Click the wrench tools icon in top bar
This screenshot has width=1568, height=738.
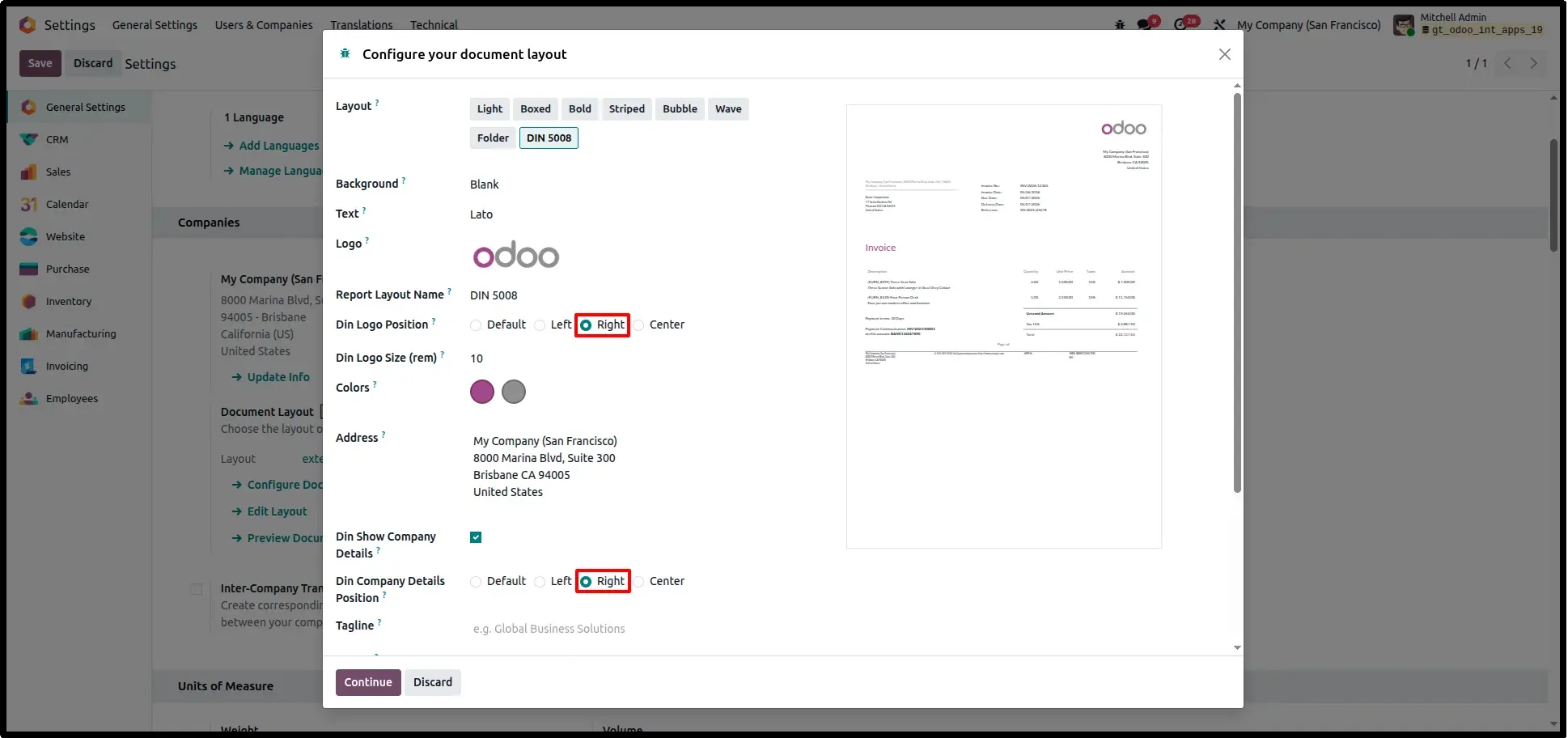[x=1219, y=25]
